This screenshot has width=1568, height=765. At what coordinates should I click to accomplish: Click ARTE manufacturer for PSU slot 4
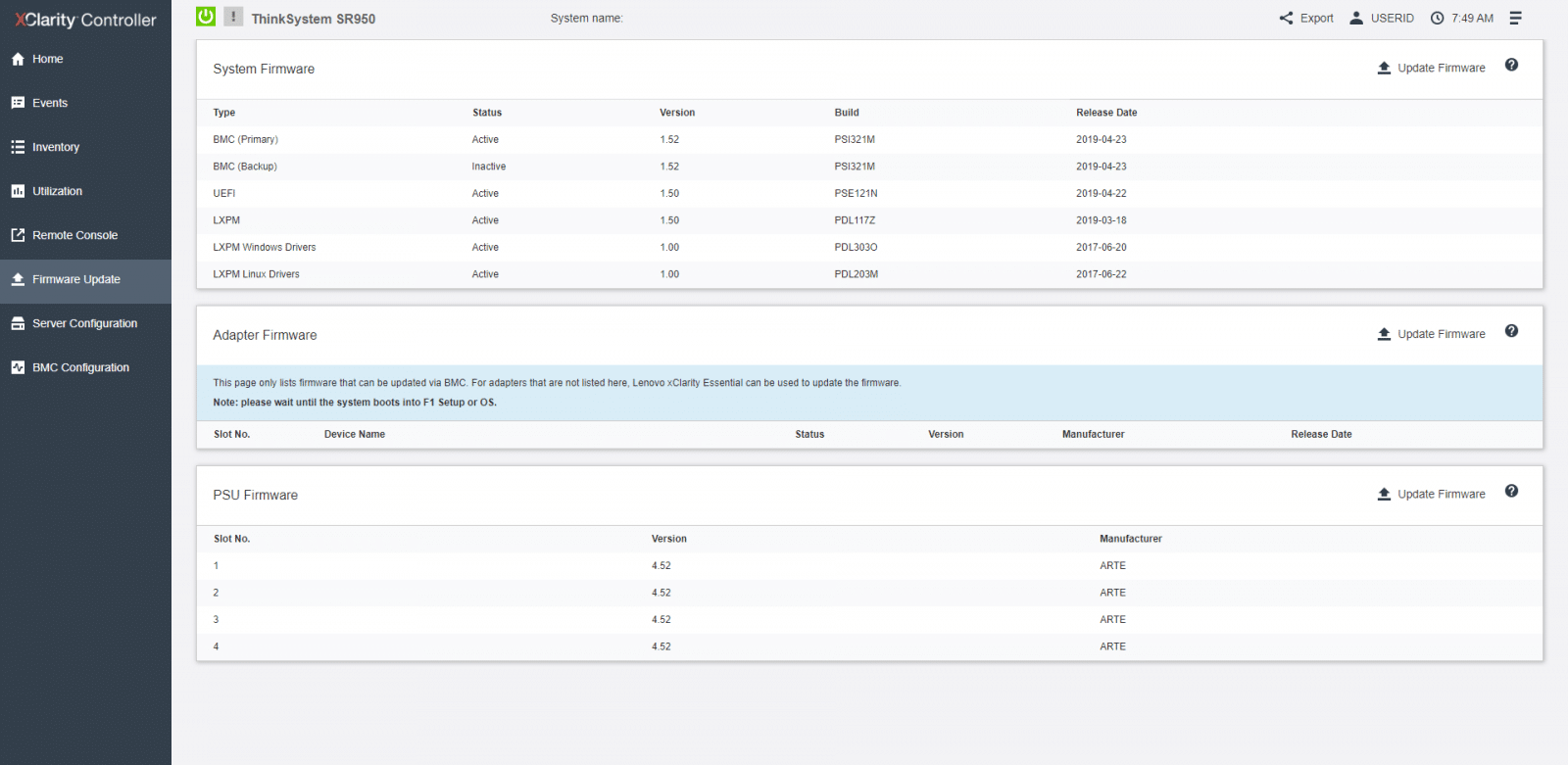tap(1112, 646)
